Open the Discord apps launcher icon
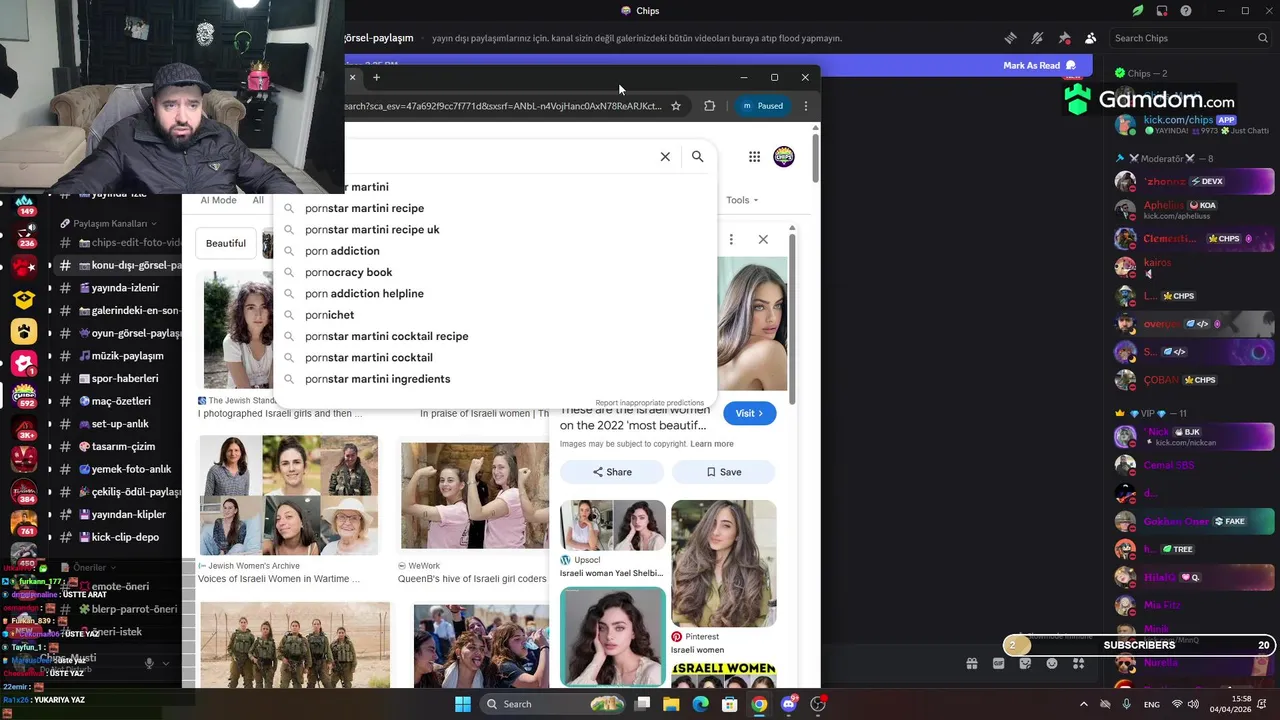The width and height of the screenshot is (1280, 720). [x=1079, y=663]
